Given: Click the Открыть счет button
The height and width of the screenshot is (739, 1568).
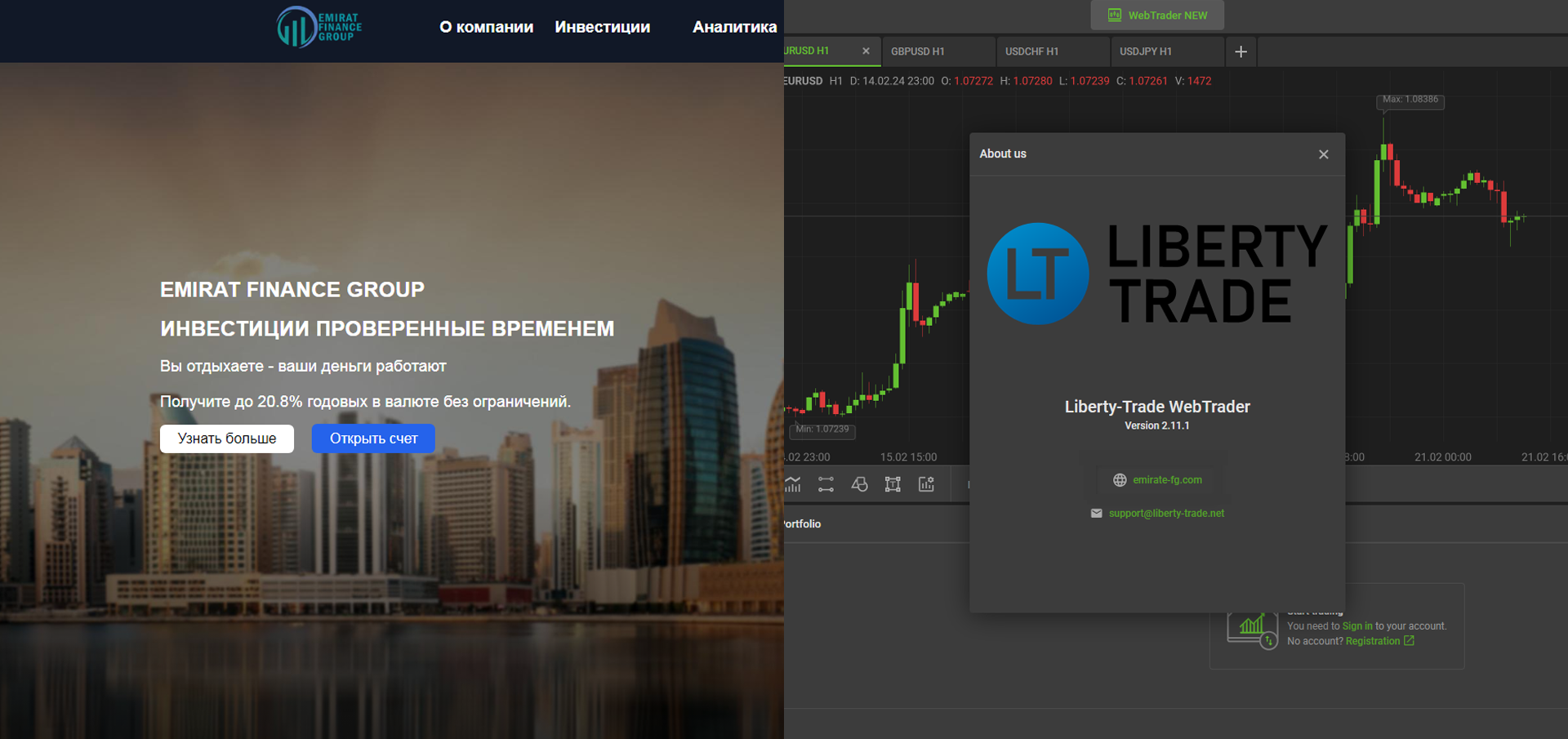Looking at the screenshot, I should pyautogui.click(x=372, y=439).
